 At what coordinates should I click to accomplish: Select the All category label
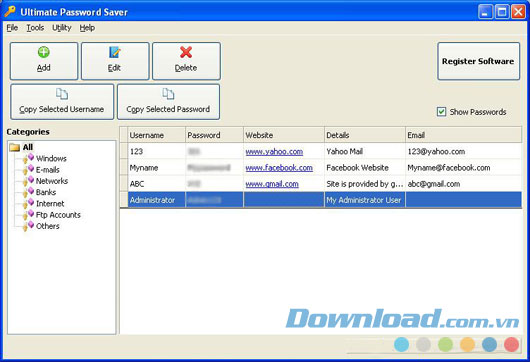pyautogui.click(x=28, y=147)
